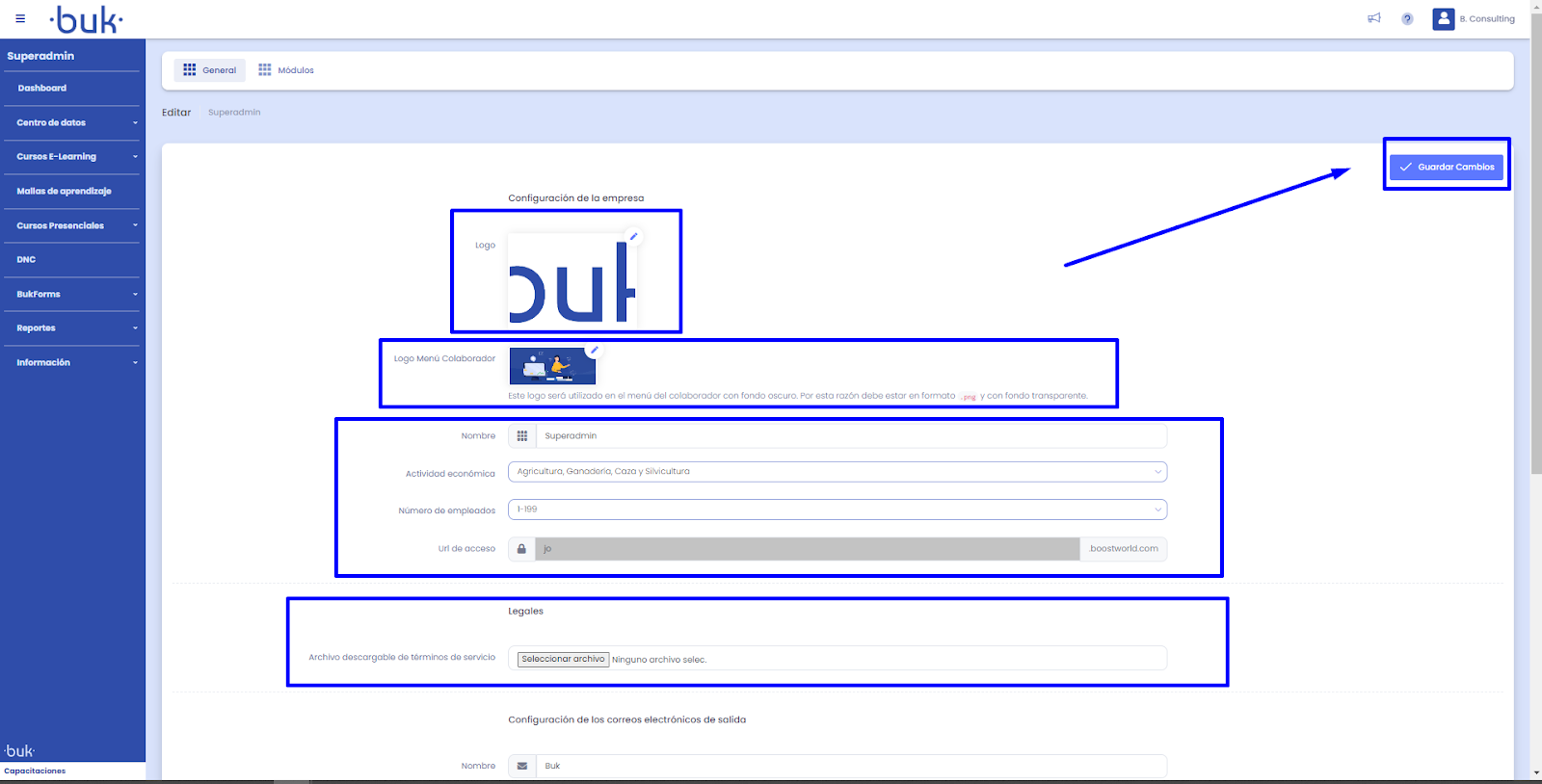Click the pencil icon on company logo

(x=633, y=236)
